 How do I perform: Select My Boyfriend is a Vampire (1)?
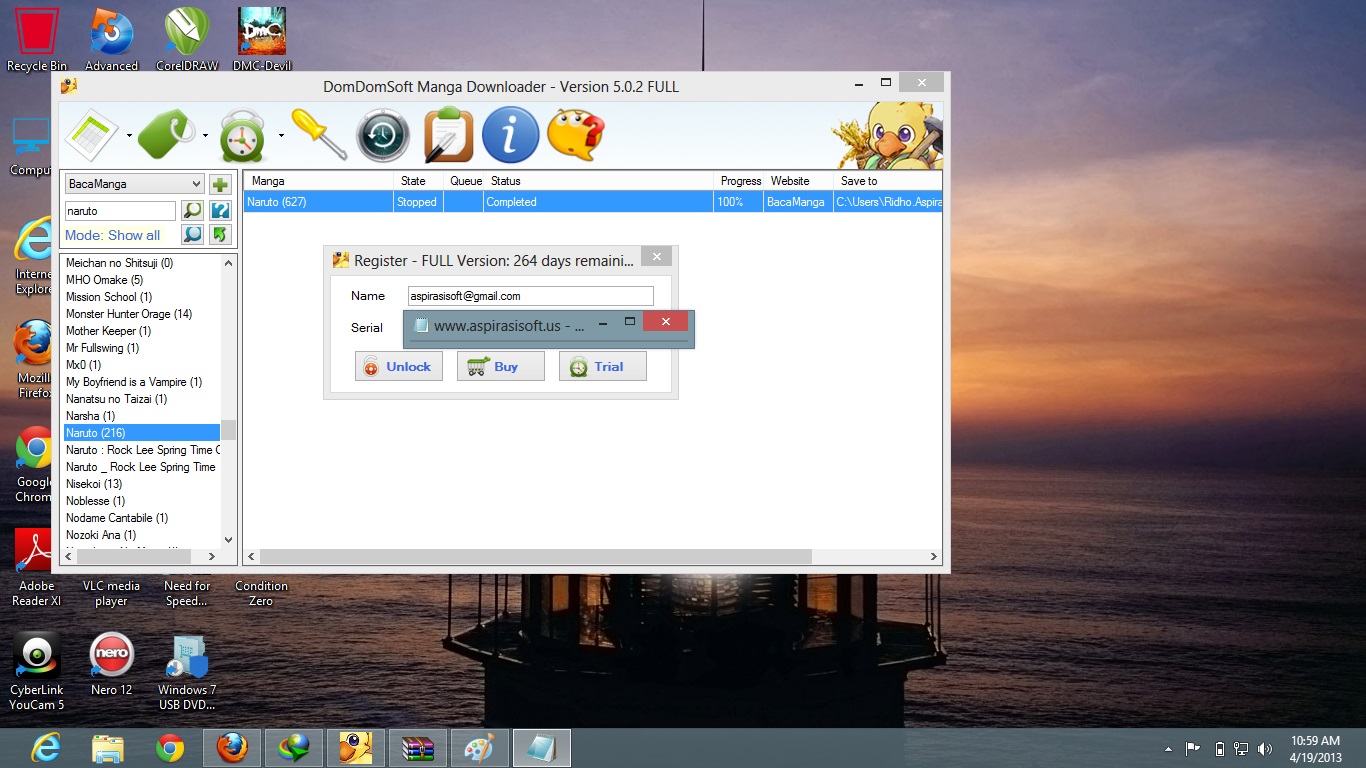click(x=142, y=382)
